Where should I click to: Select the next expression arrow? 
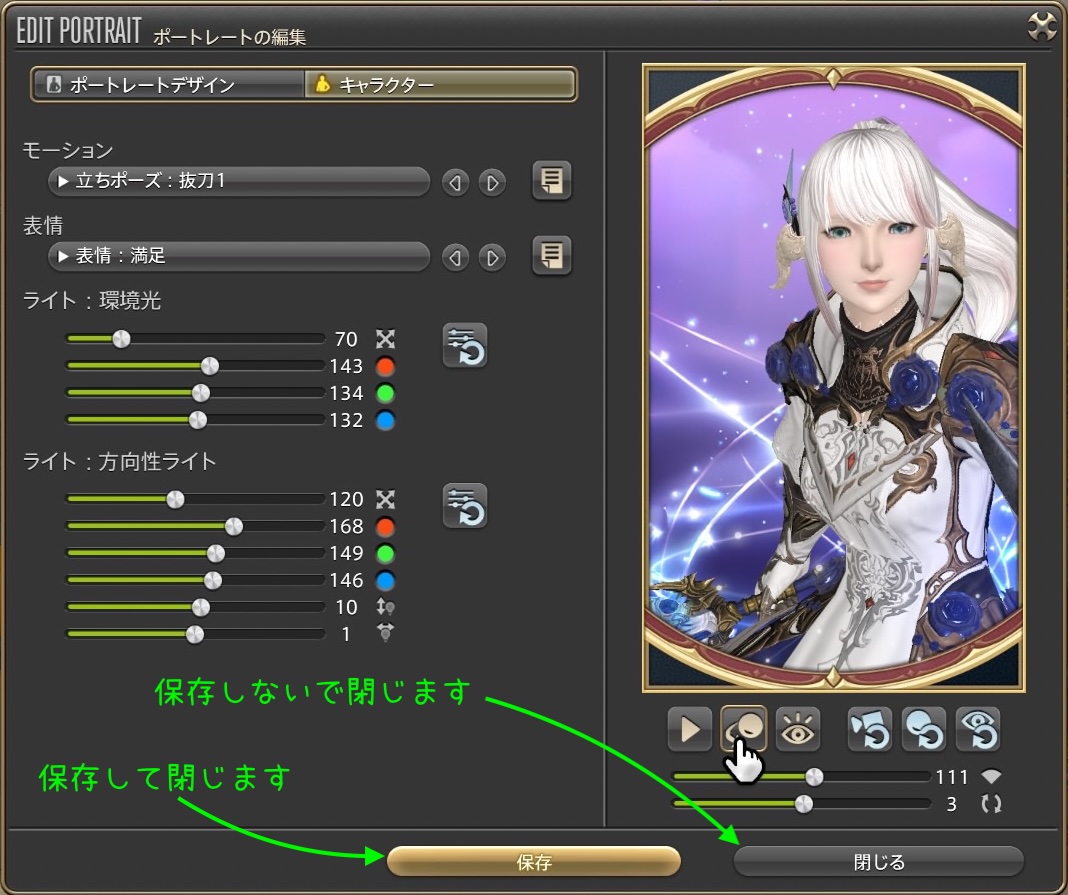pyautogui.click(x=491, y=258)
